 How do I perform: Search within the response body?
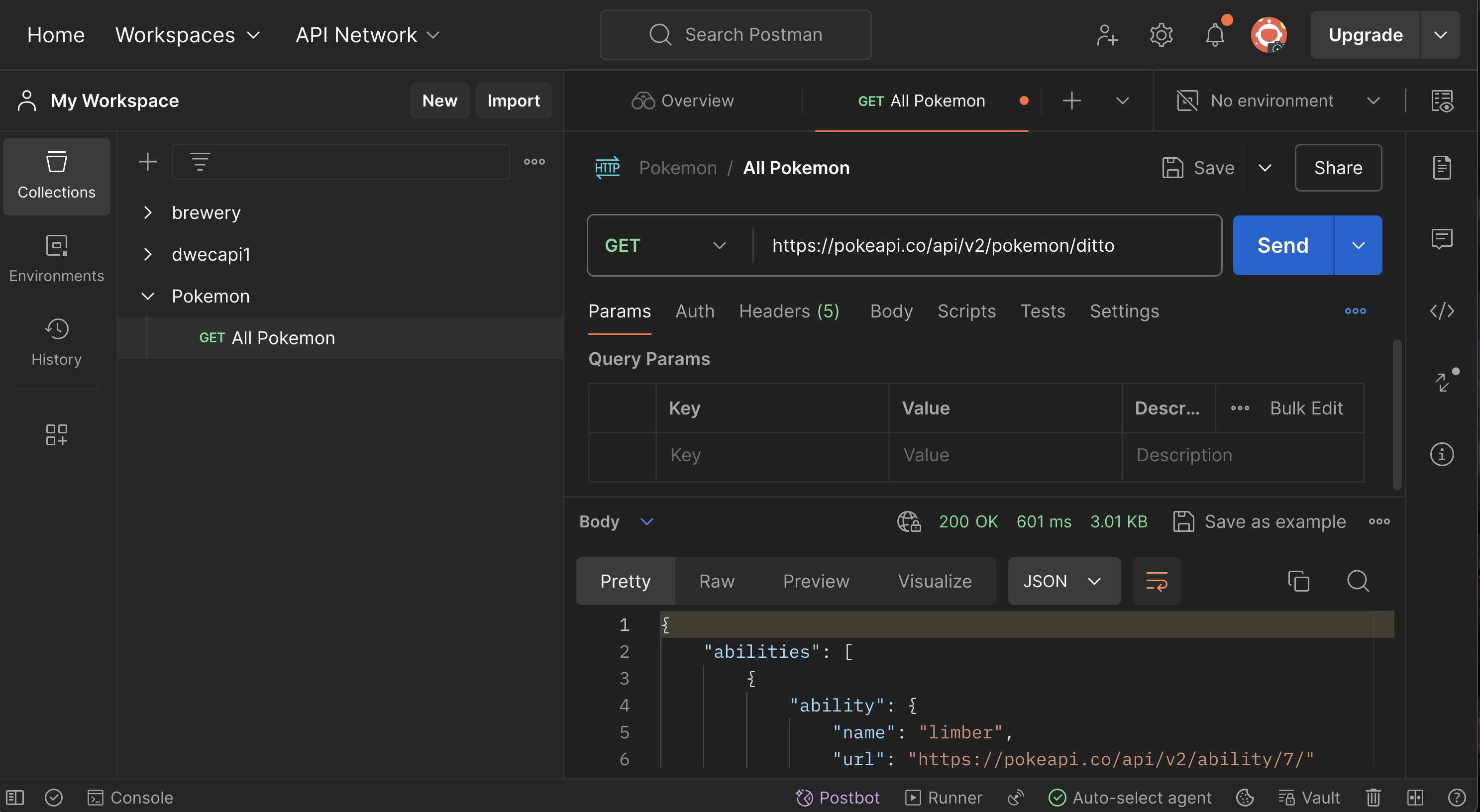pyautogui.click(x=1358, y=581)
